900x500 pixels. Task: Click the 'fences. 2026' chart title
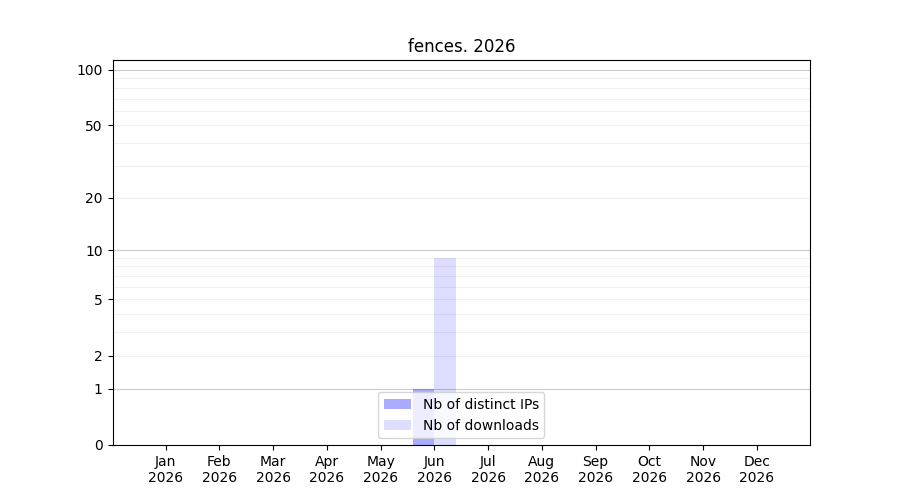tap(461, 46)
